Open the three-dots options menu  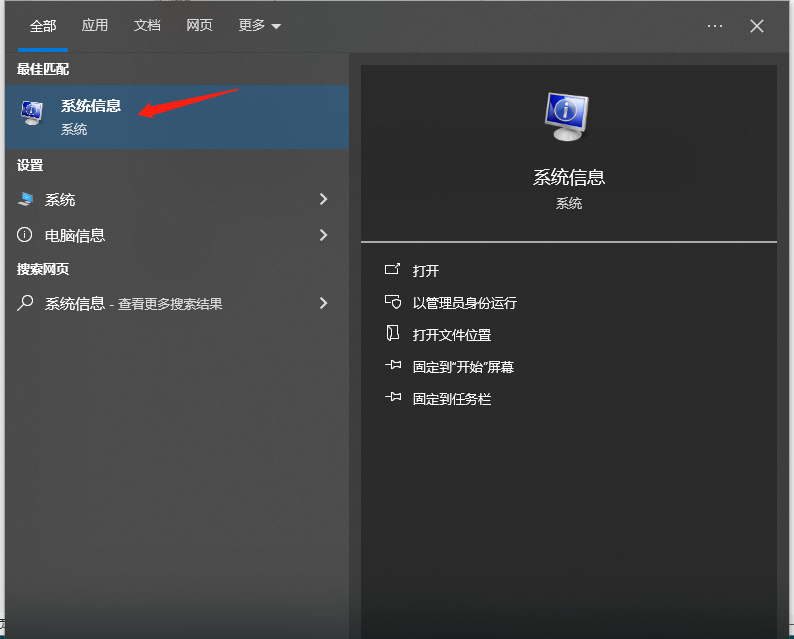714,26
